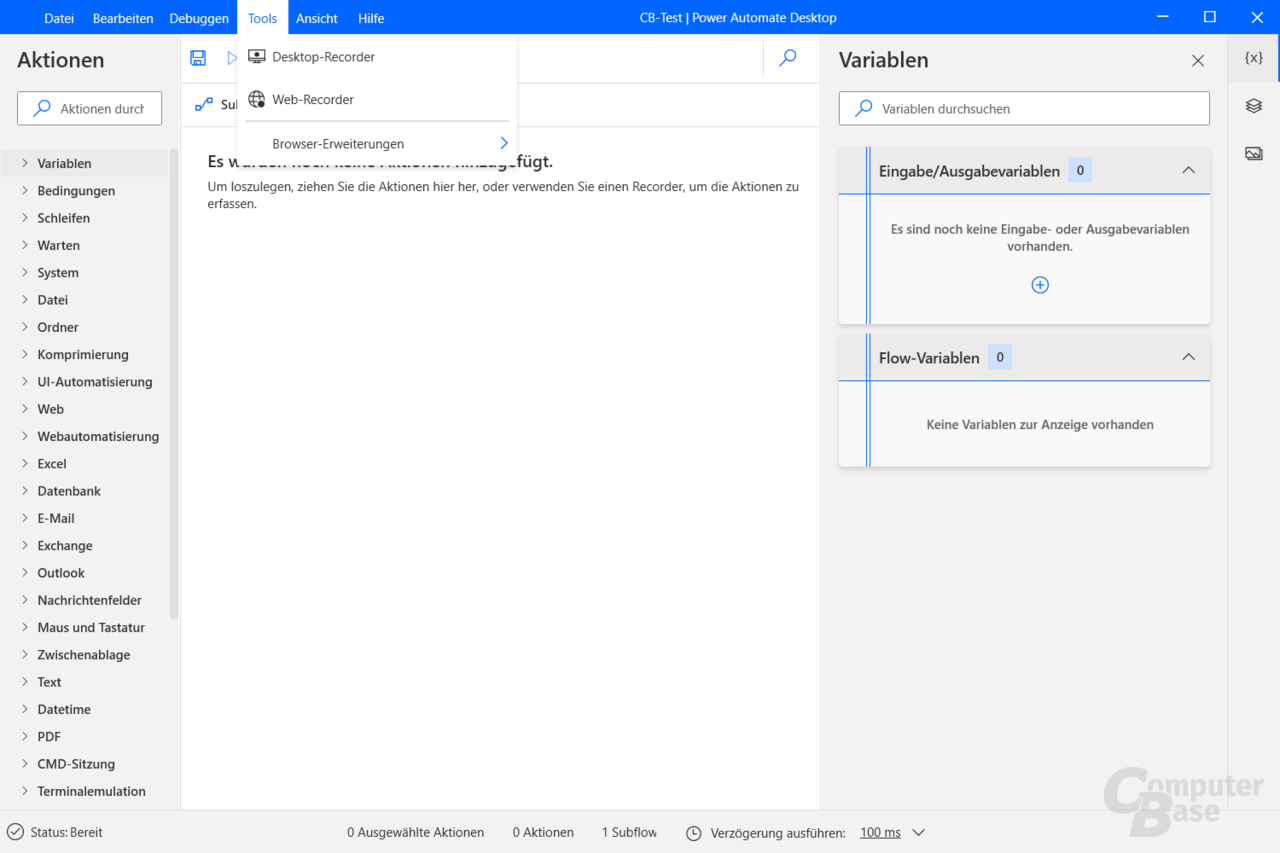This screenshot has width=1280, height=853.
Task: Run the flow with the play icon
Action: (232, 58)
